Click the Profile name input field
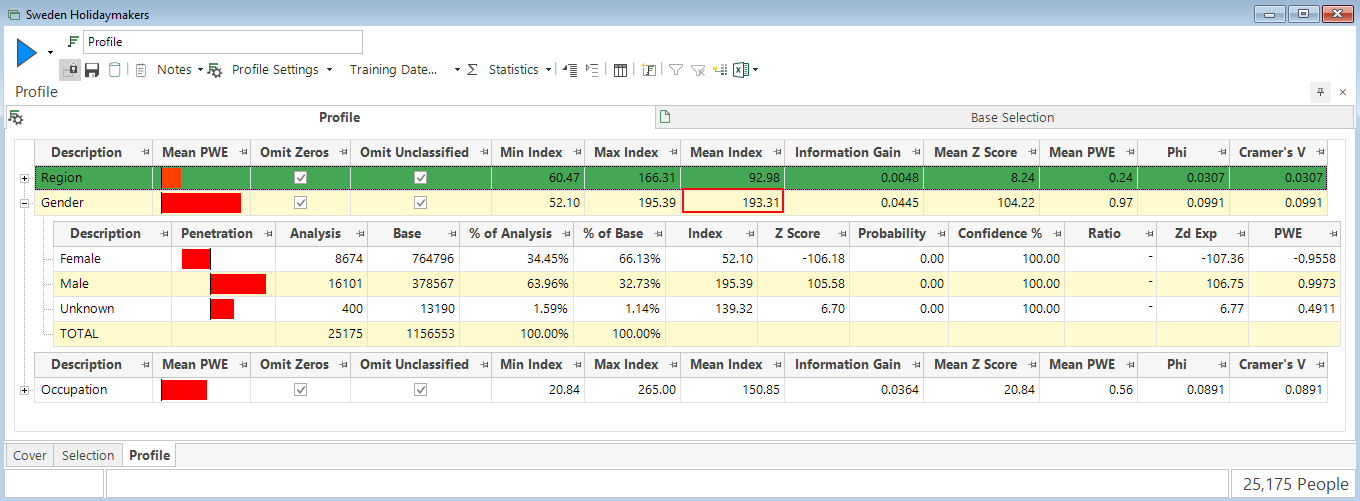Screen dimensions: 1360x501 223,42
